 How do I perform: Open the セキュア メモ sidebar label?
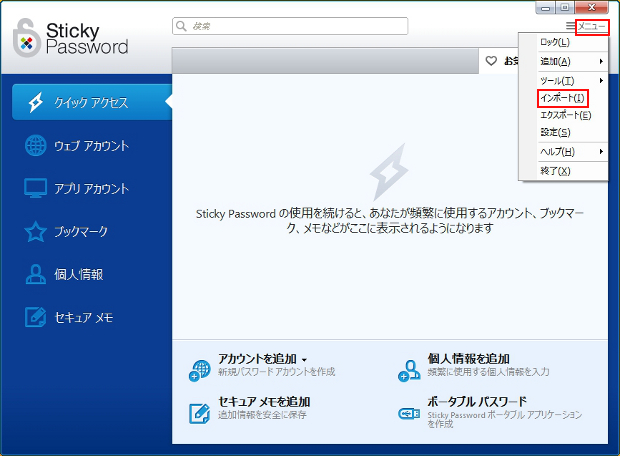[x=84, y=317]
